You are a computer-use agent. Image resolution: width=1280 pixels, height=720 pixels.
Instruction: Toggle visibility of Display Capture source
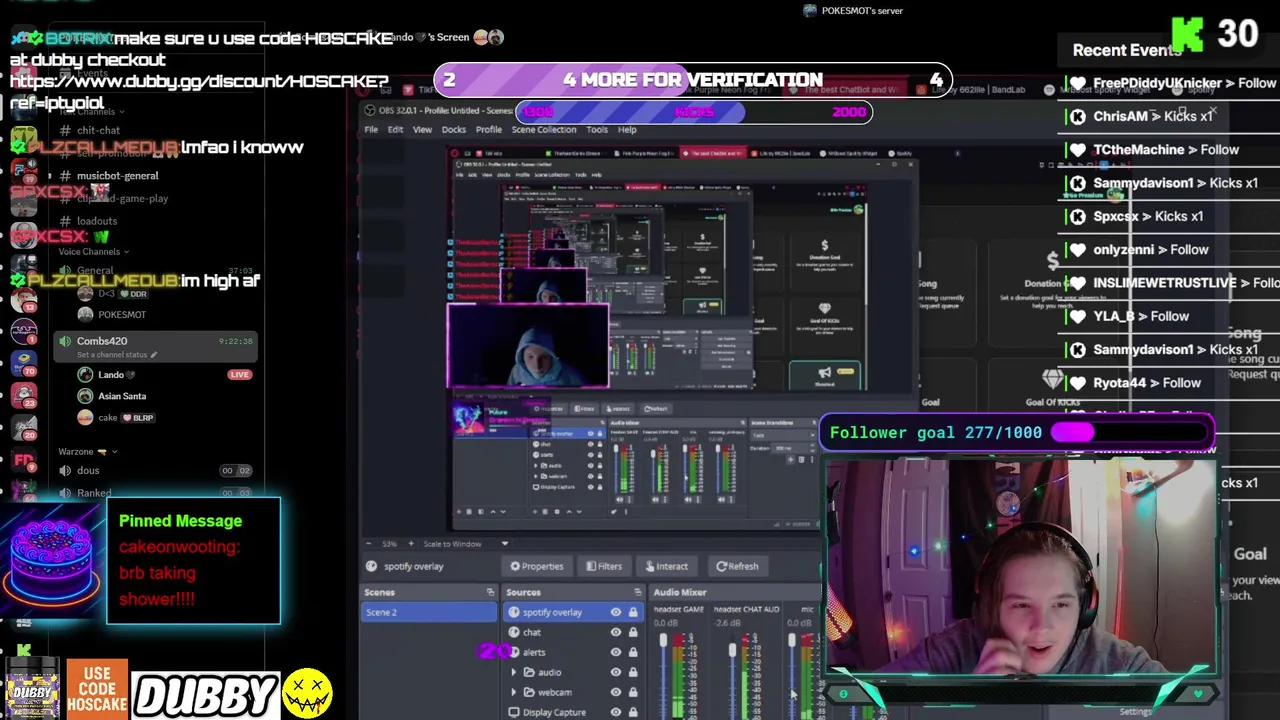616,712
